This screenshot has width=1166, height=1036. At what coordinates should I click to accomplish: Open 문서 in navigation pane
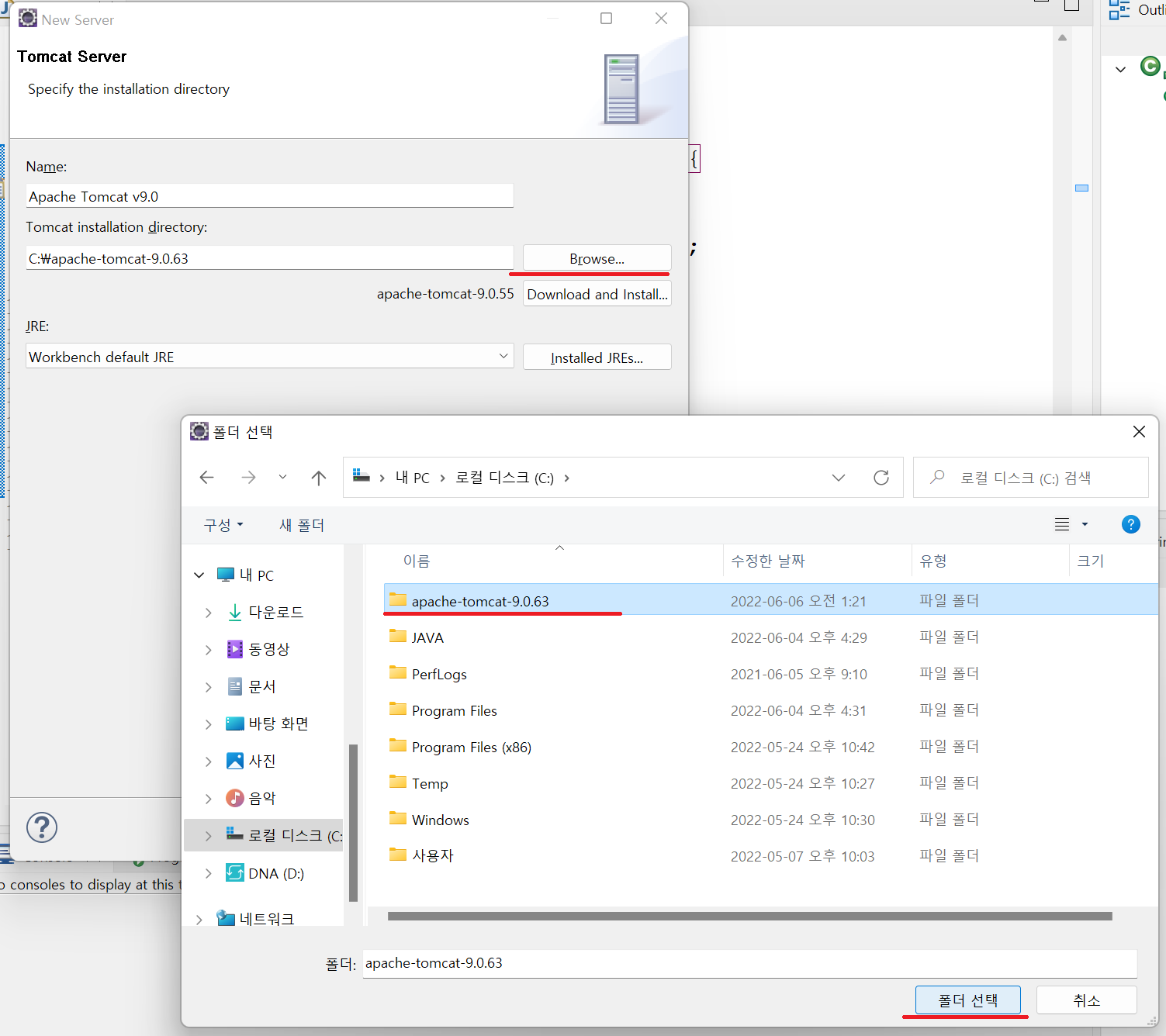261,686
